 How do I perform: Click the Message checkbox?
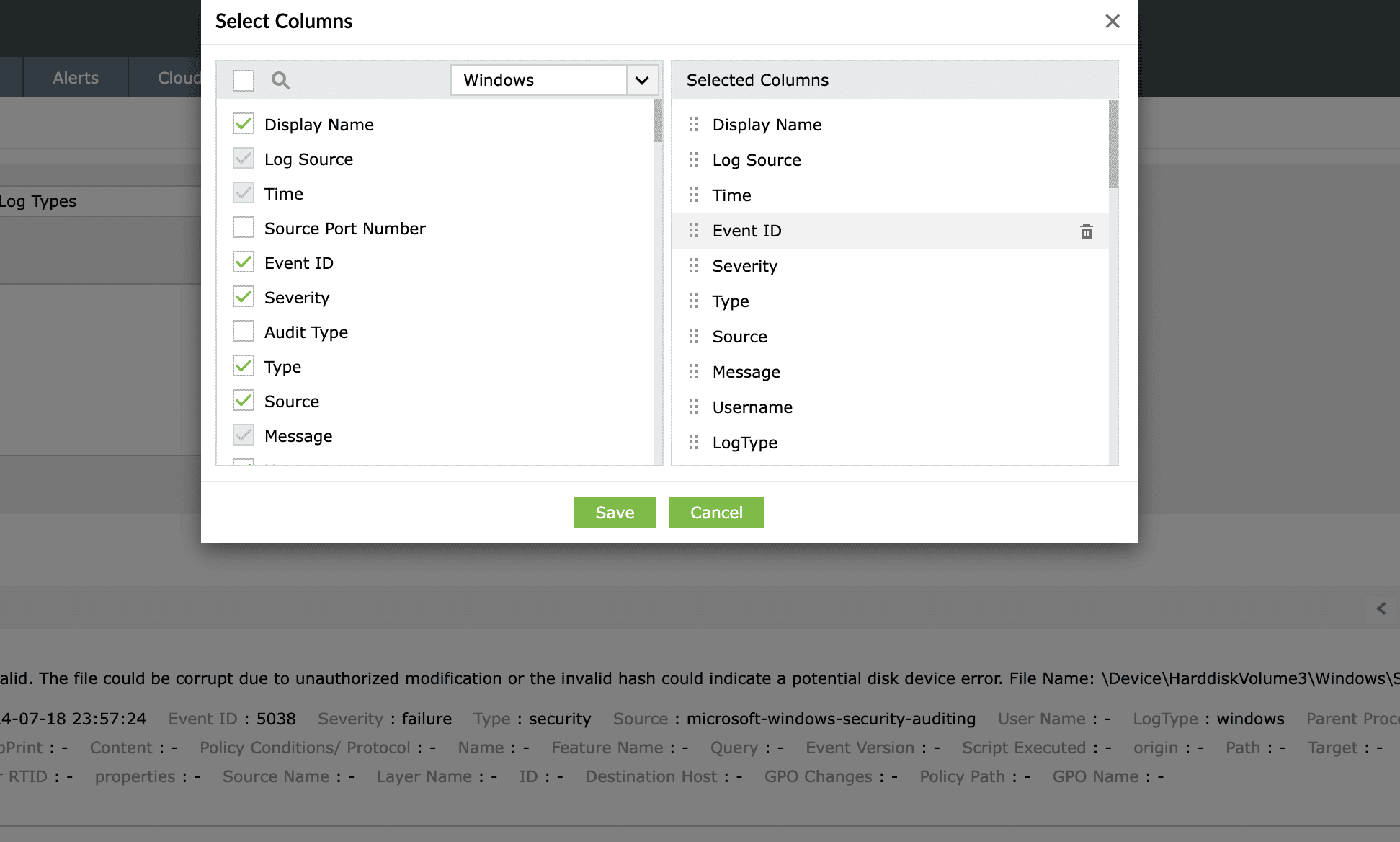tap(244, 435)
